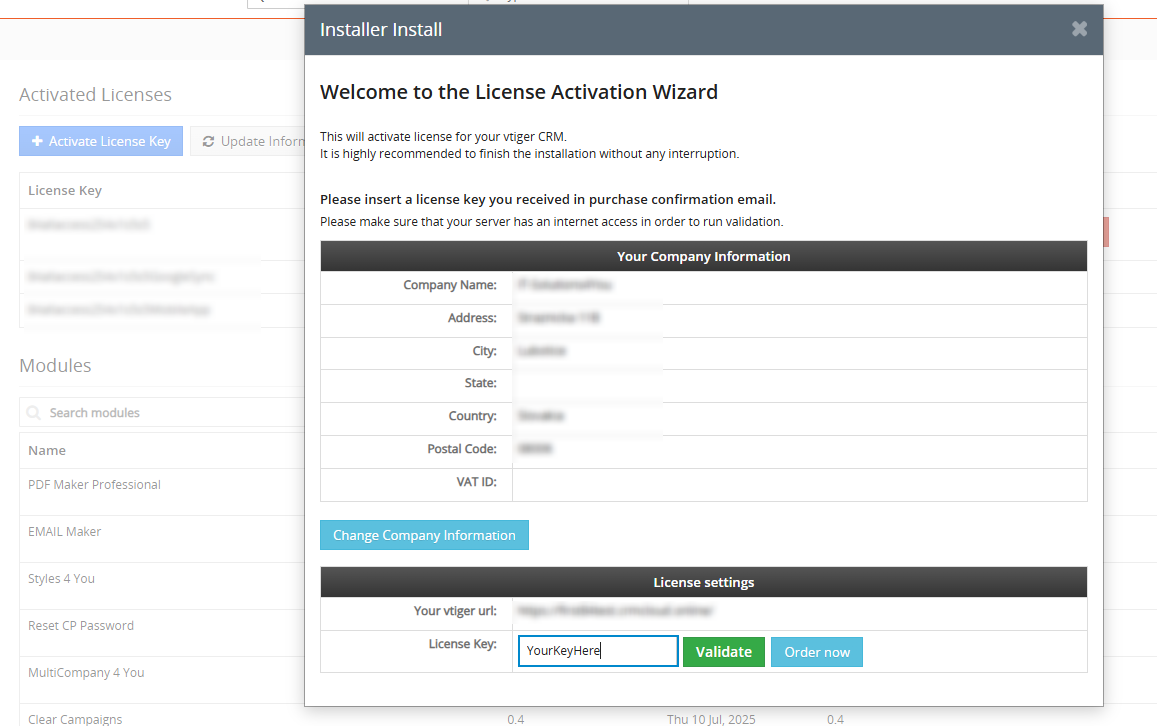Click the Your vtiger url value
This screenshot has width=1157, height=726.
615,611
